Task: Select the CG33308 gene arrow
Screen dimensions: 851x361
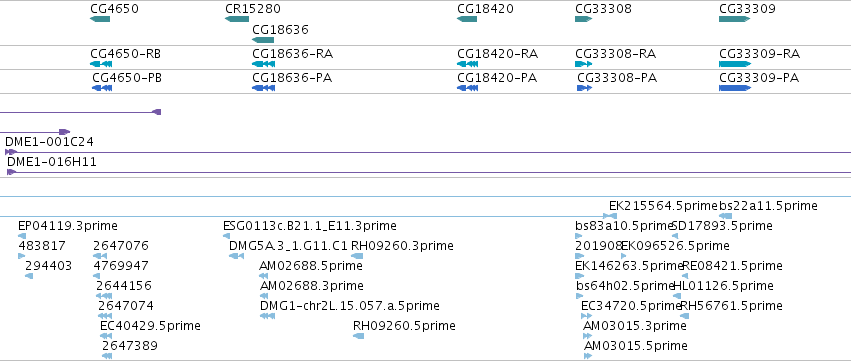Action: click(x=583, y=19)
